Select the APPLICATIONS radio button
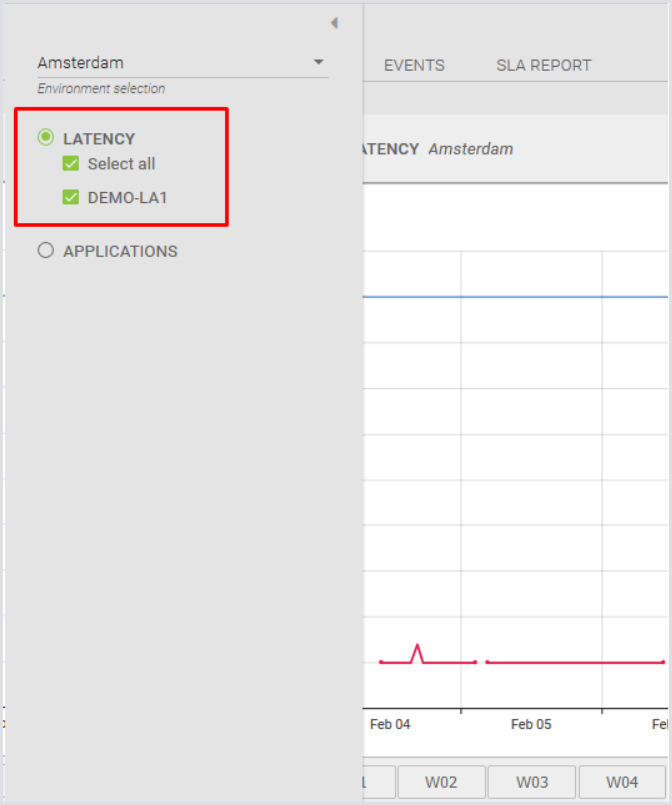672x805 pixels. pyautogui.click(x=46, y=251)
